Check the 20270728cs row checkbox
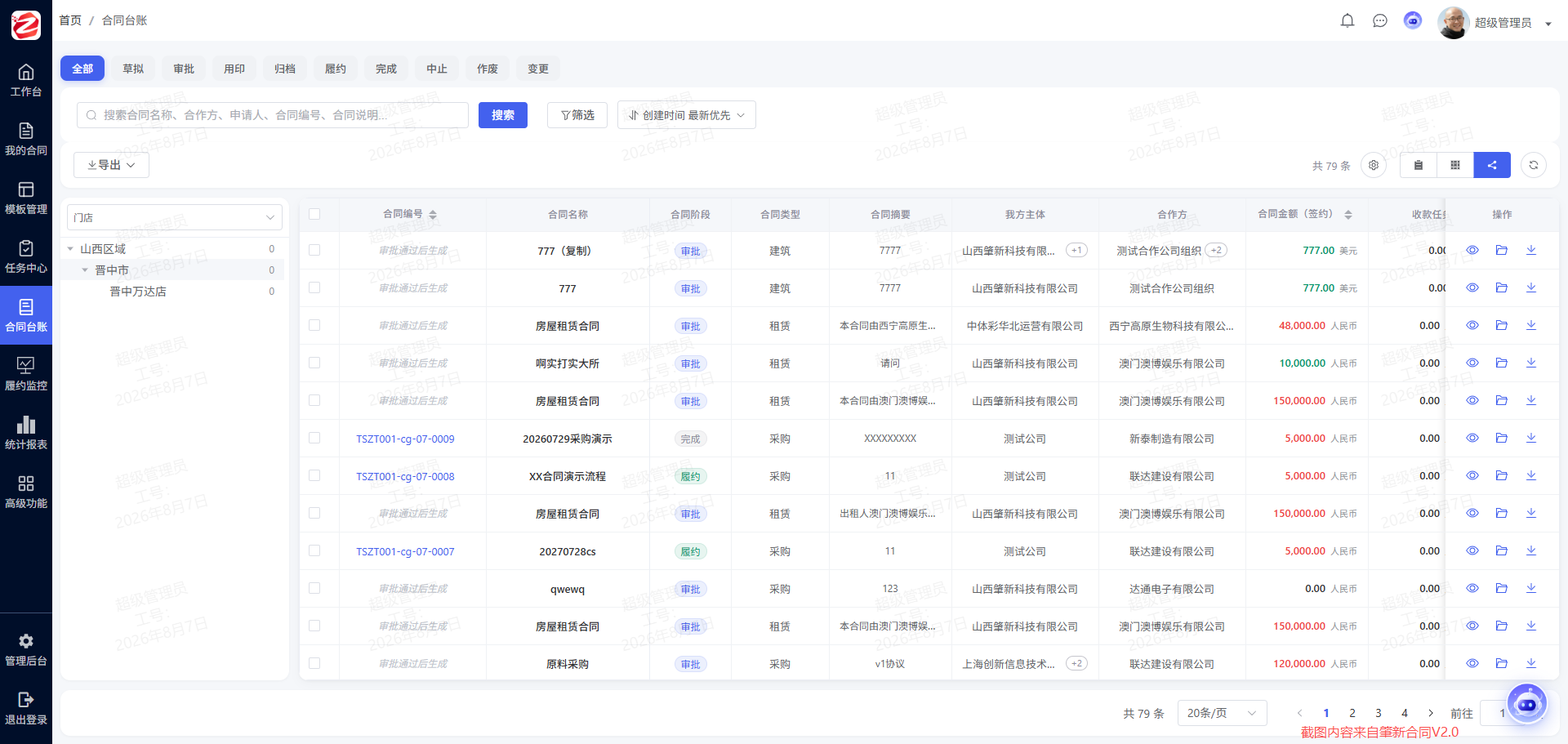This screenshot has height=744, width=1568. 314,550
